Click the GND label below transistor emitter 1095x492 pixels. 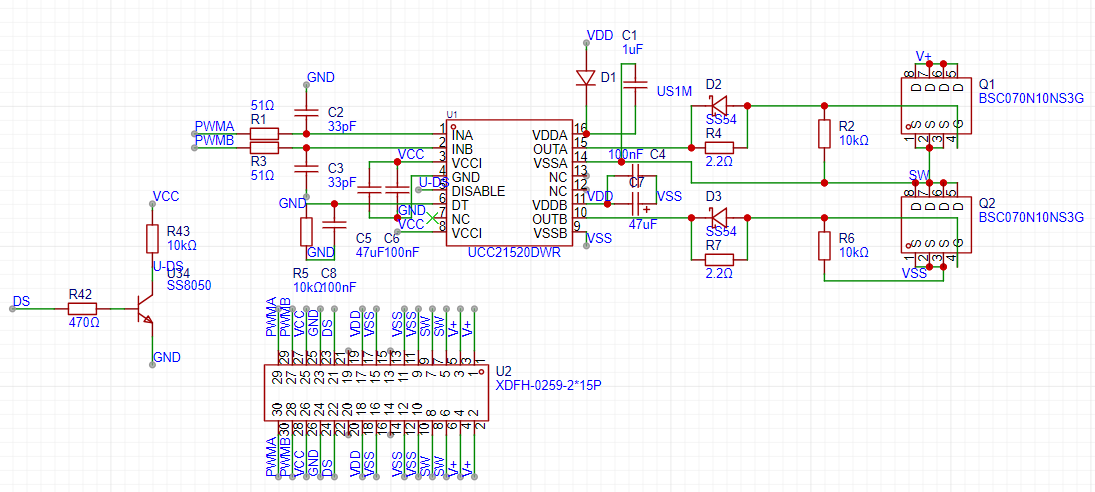(167, 357)
